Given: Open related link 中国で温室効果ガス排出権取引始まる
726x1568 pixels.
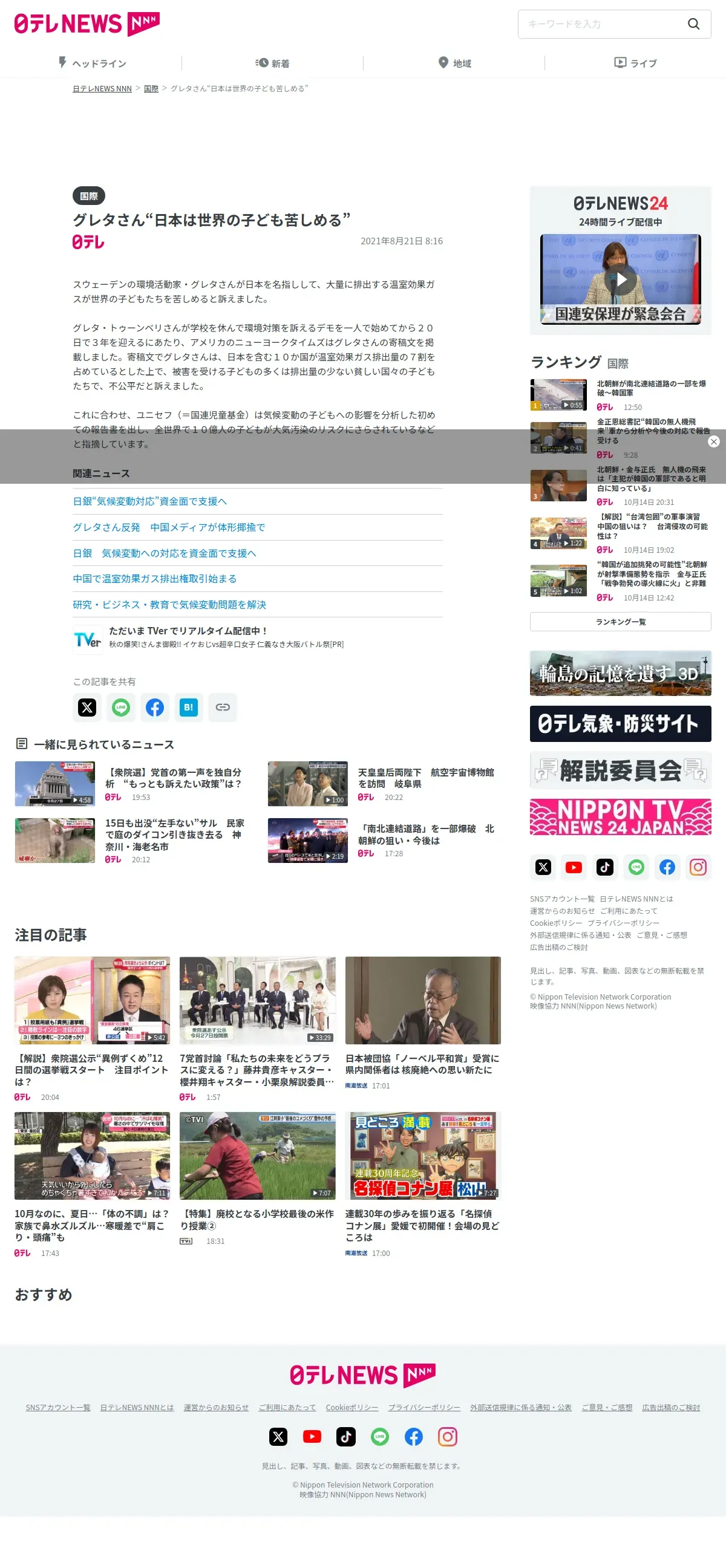Looking at the screenshot, I should click(155, 578).
